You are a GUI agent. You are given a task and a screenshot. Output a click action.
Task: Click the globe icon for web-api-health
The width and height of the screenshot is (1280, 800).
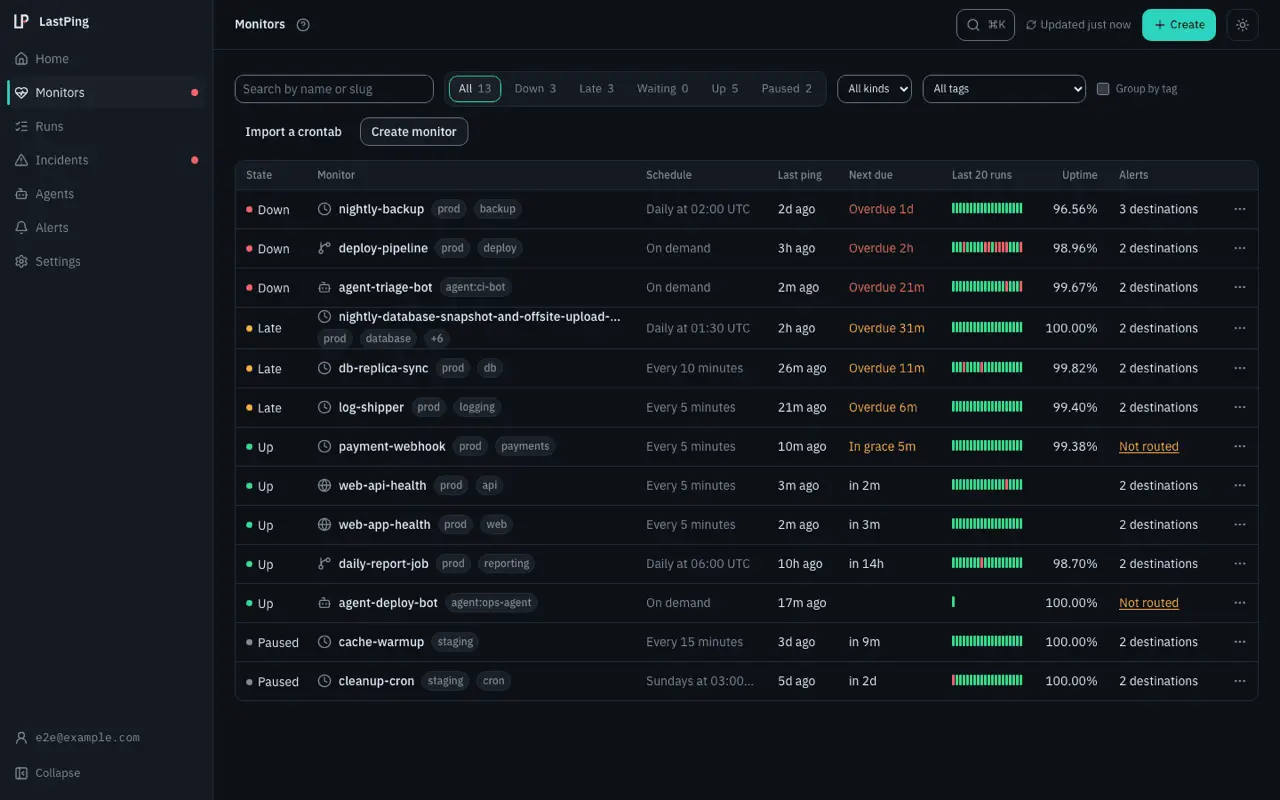tap(324, 486)
